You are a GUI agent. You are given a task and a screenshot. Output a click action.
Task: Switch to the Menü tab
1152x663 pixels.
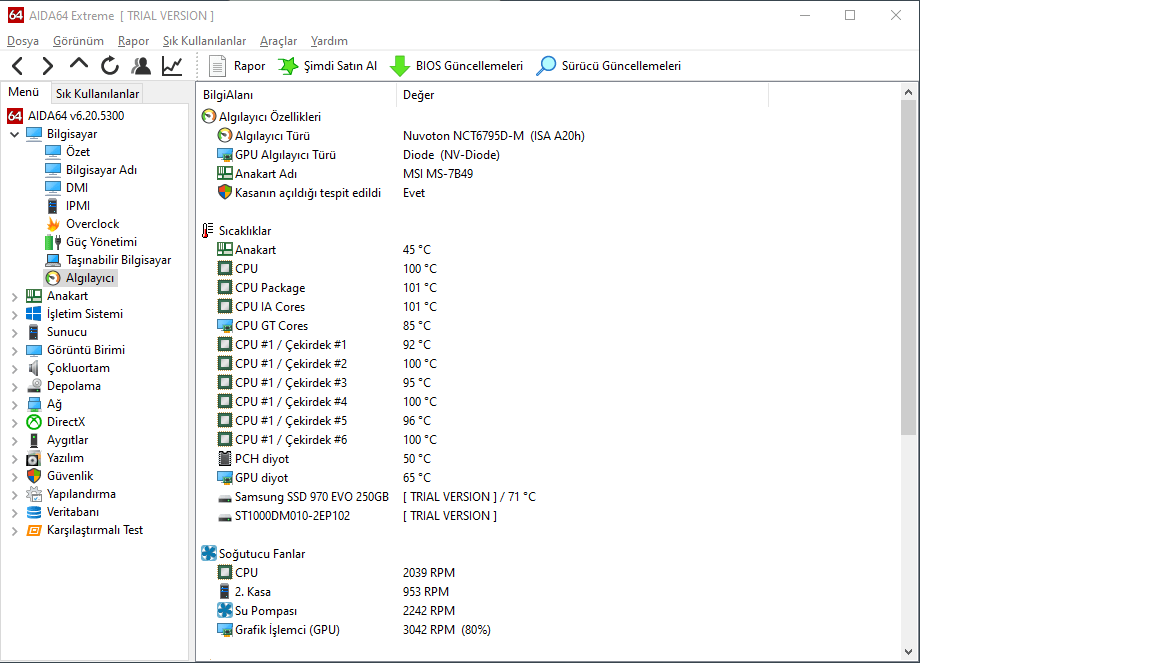(x=24, y=92)
